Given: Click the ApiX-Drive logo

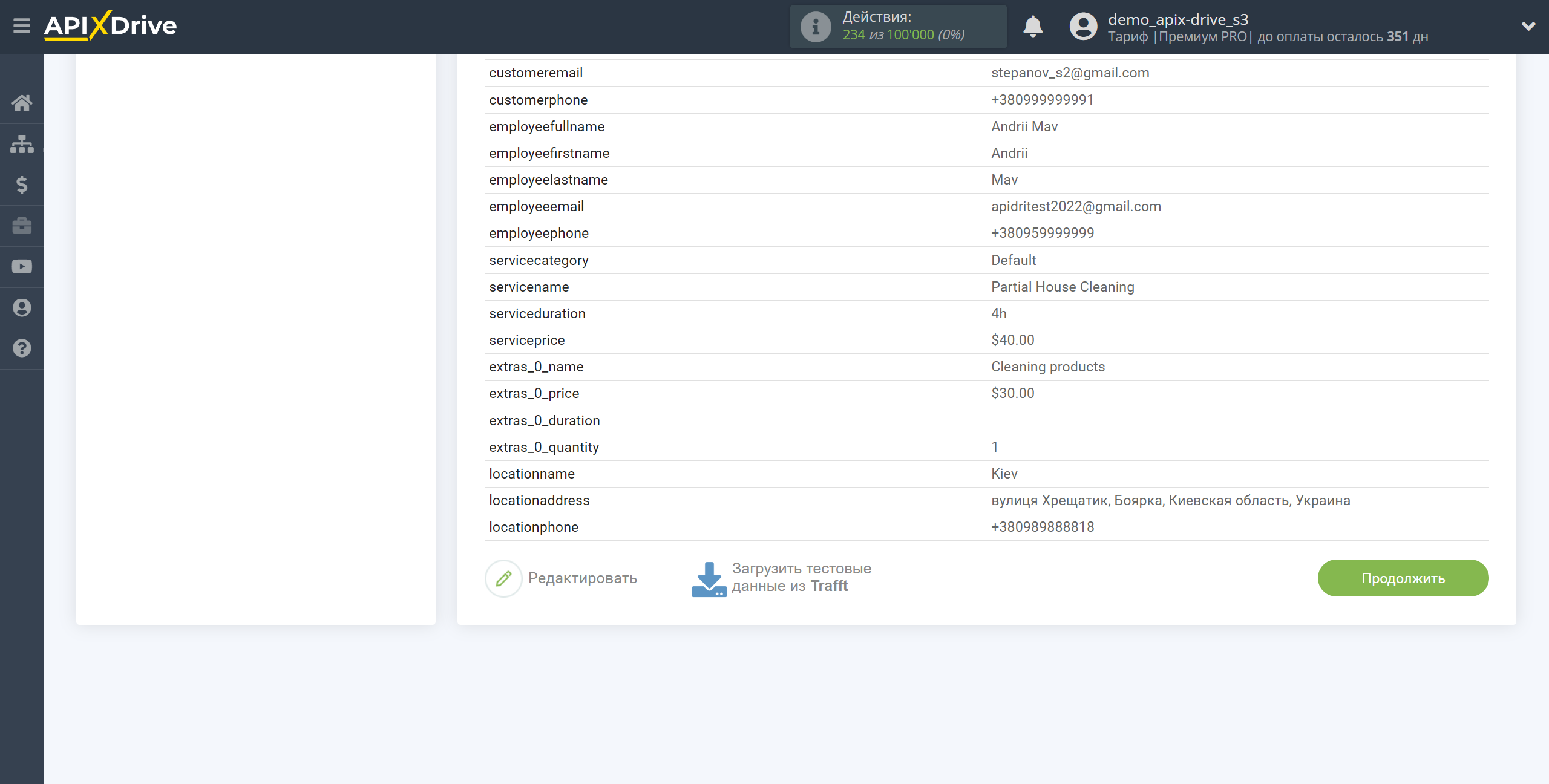Looking at the screenshot, I should pyautogui.click(x=110, y=26).
